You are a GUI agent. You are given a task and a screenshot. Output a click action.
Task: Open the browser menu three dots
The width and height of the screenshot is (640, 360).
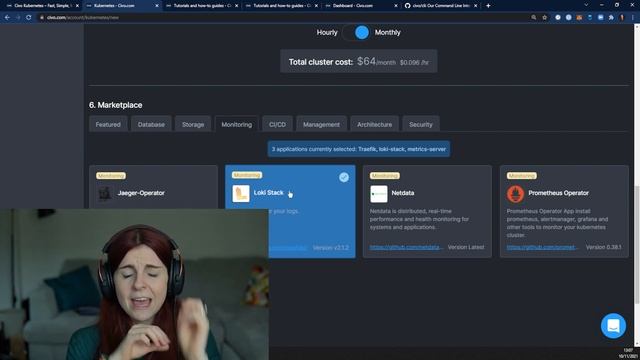[x=633, y=18]
